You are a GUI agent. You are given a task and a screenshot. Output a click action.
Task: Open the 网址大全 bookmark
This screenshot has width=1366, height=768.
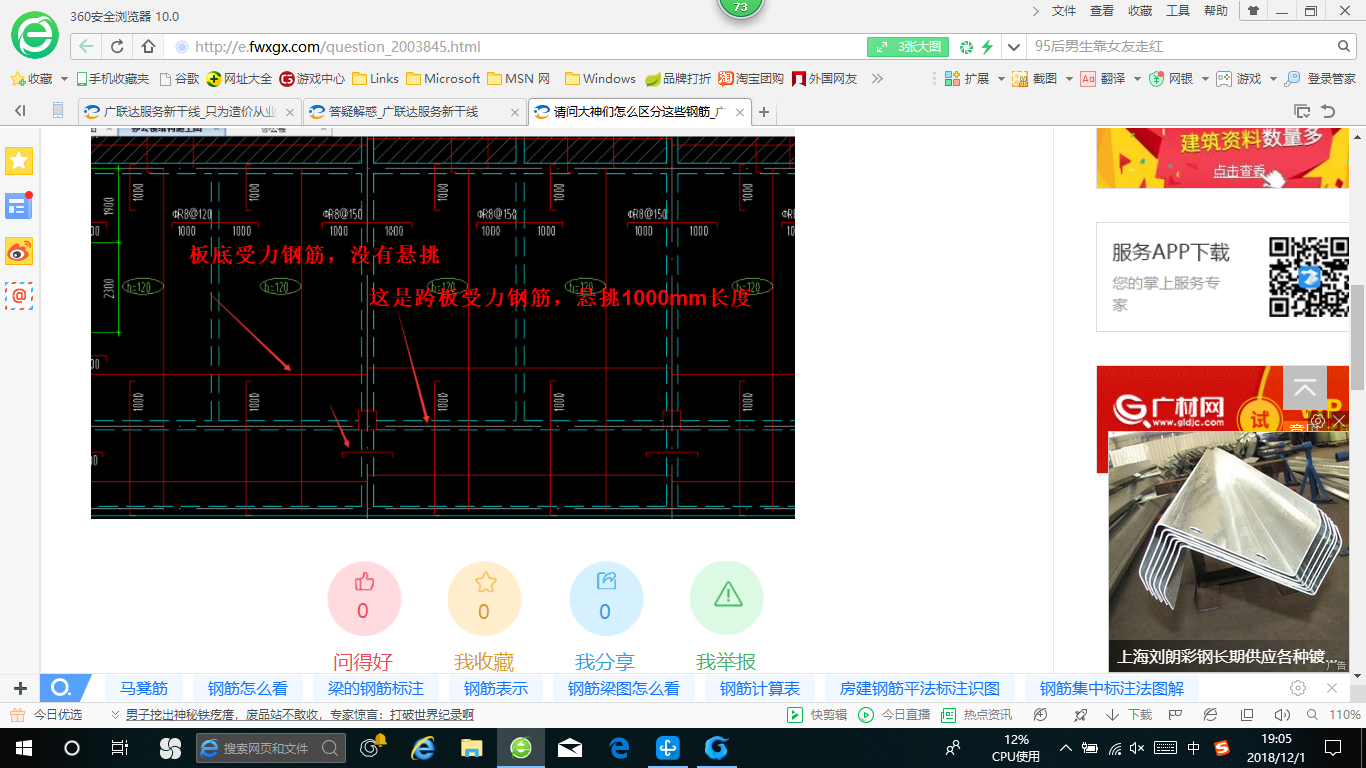[239, 78]
